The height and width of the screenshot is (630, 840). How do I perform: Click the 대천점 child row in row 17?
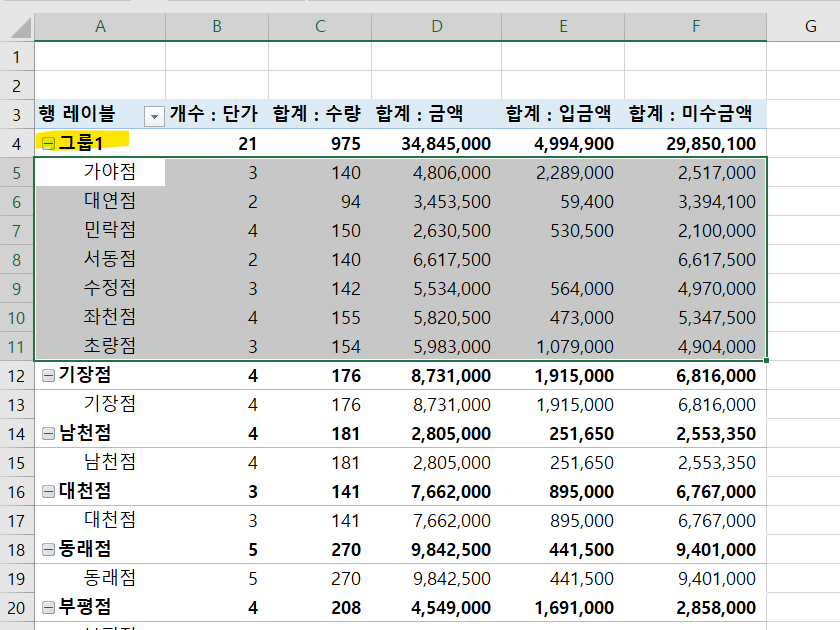(x=100, y=520)
